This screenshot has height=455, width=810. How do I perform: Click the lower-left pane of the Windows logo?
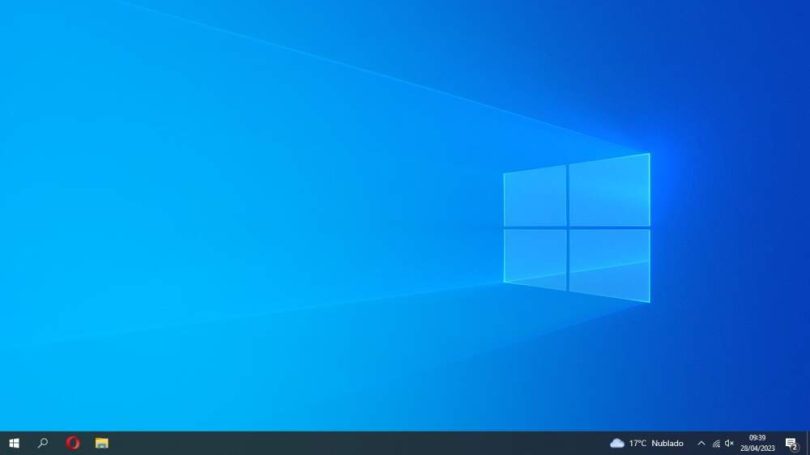tap(535, 256)
